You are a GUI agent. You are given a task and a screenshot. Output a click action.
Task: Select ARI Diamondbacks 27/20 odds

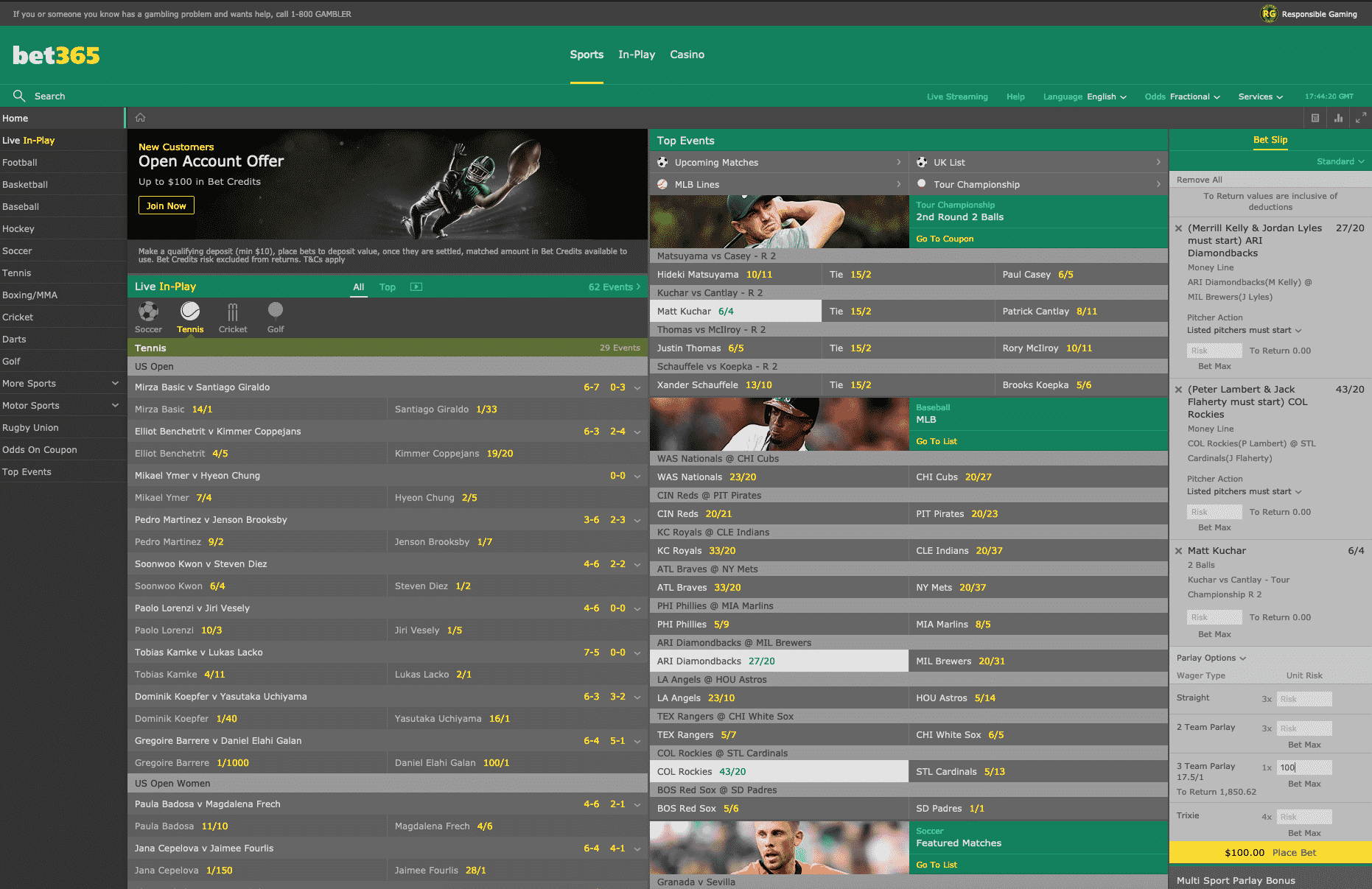click(779, 661)
